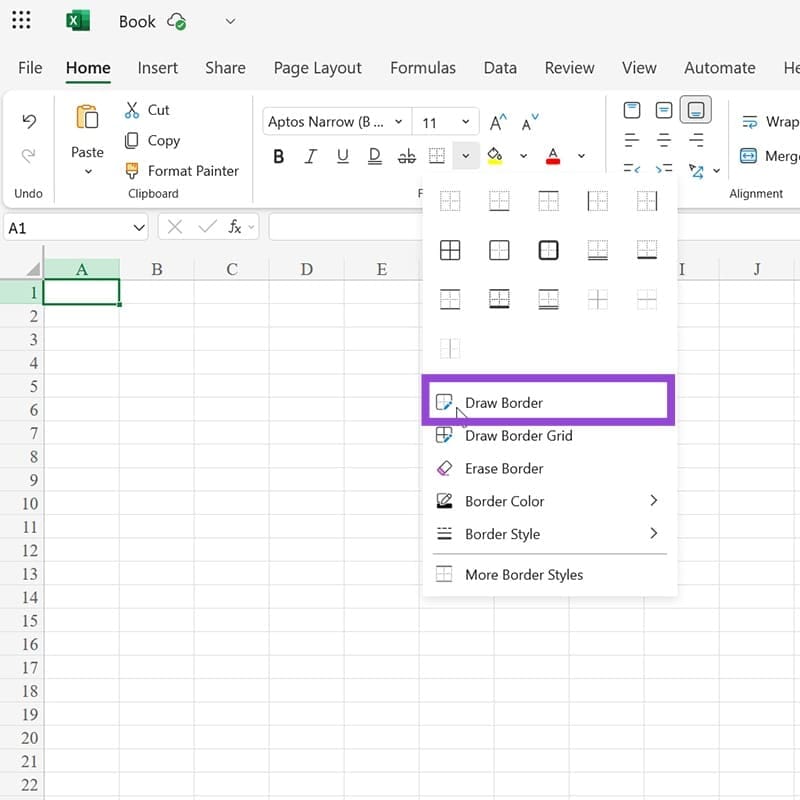Select Draw Border from menu
800x800 pixels.
click(548, 403)
